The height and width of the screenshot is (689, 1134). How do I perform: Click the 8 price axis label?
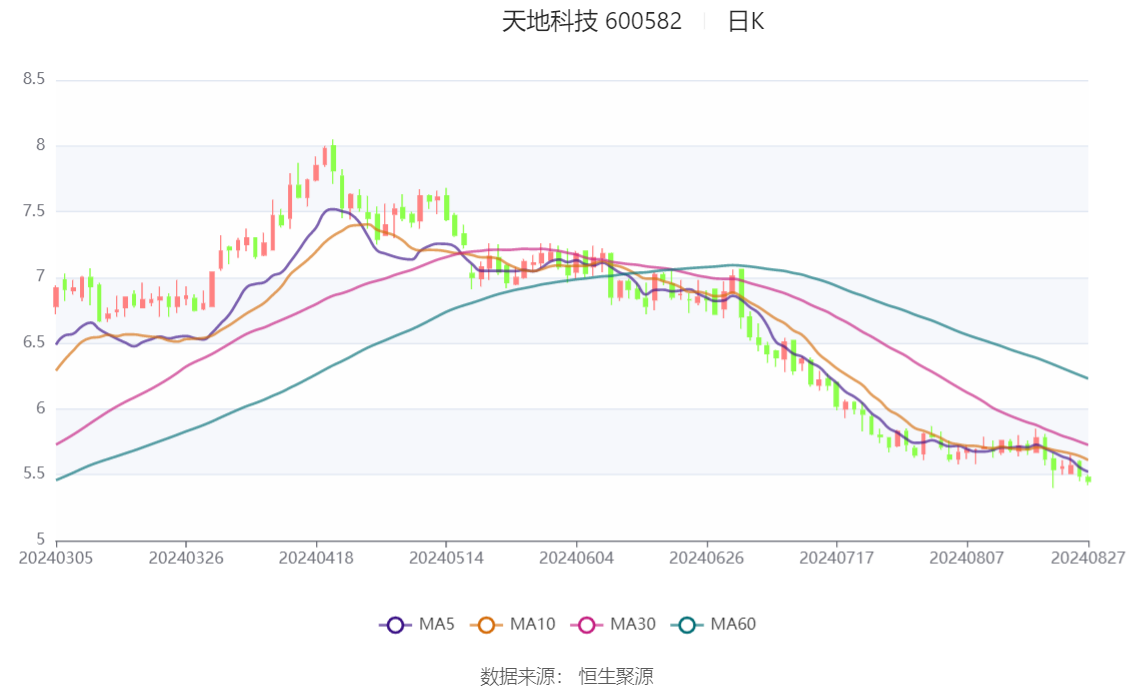tap(40, 145)
